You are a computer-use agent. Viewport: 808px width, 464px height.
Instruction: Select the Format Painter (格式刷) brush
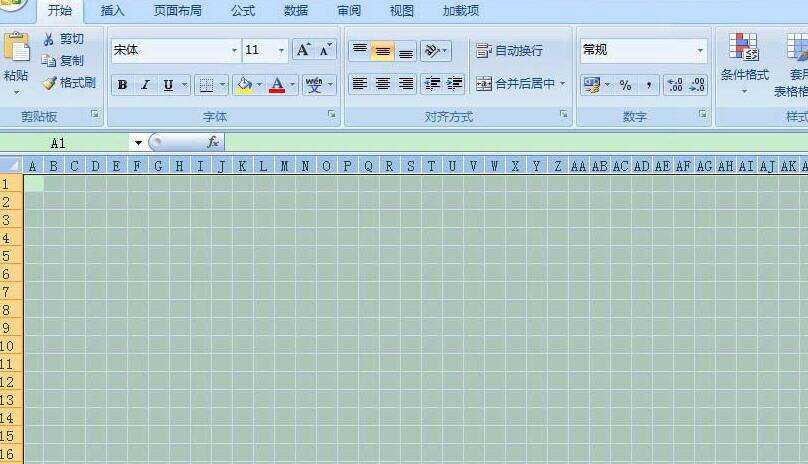coord(69,82)
